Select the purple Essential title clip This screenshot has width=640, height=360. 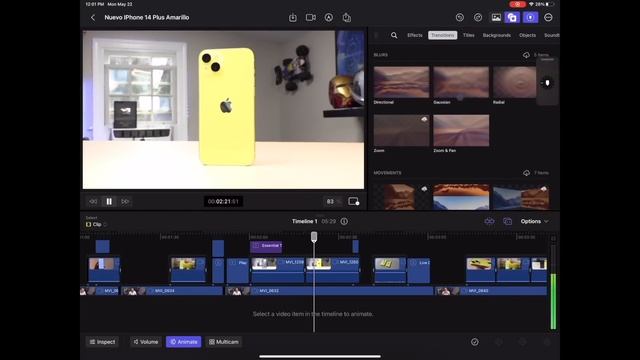point(266,246)
